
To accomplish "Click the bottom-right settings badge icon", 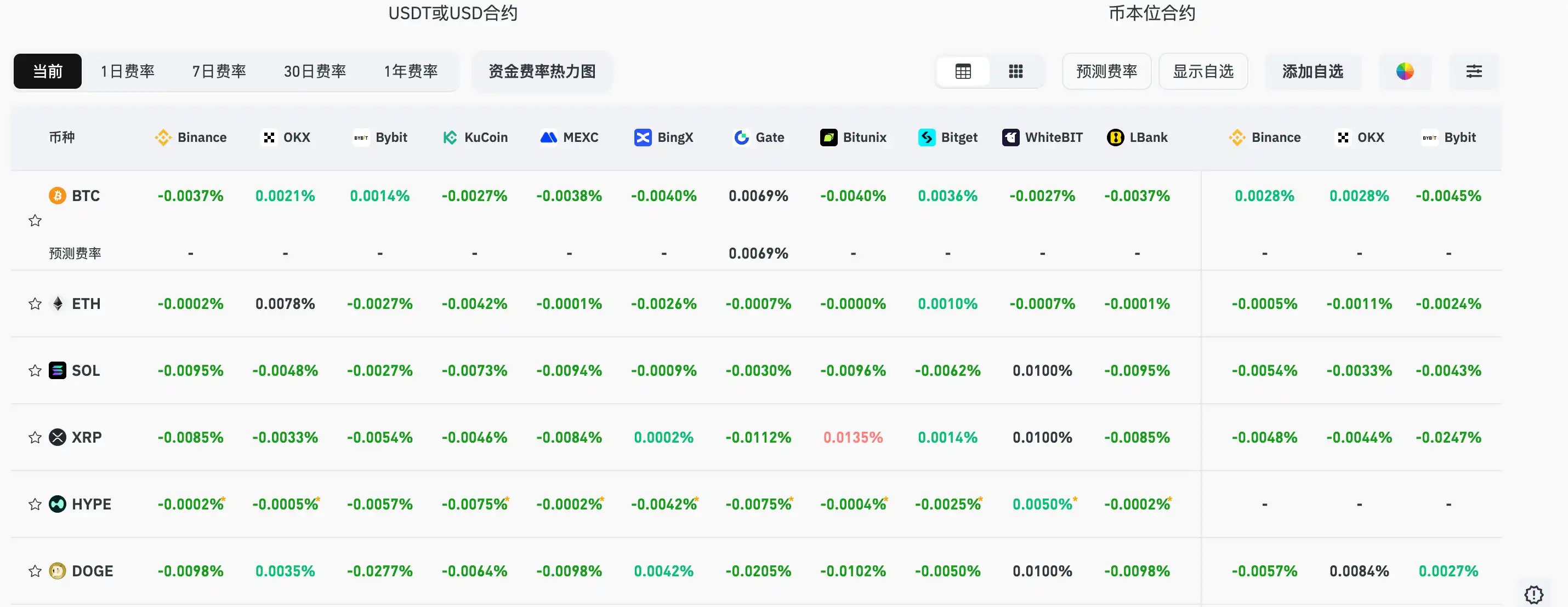I will click(x=1533, y=594).
